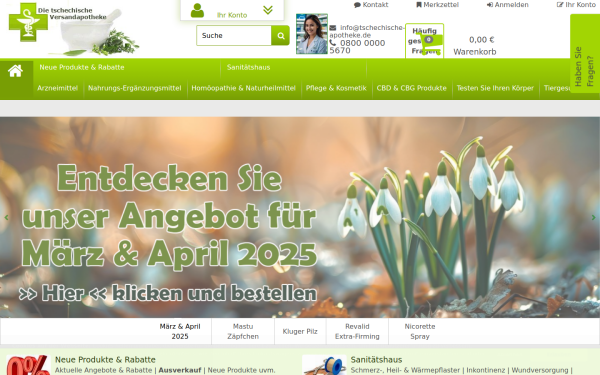Image resolution: width=600 pixels, height=375 pixels.
Task: Open the shopping cart icon
Action: pos(430,43)
